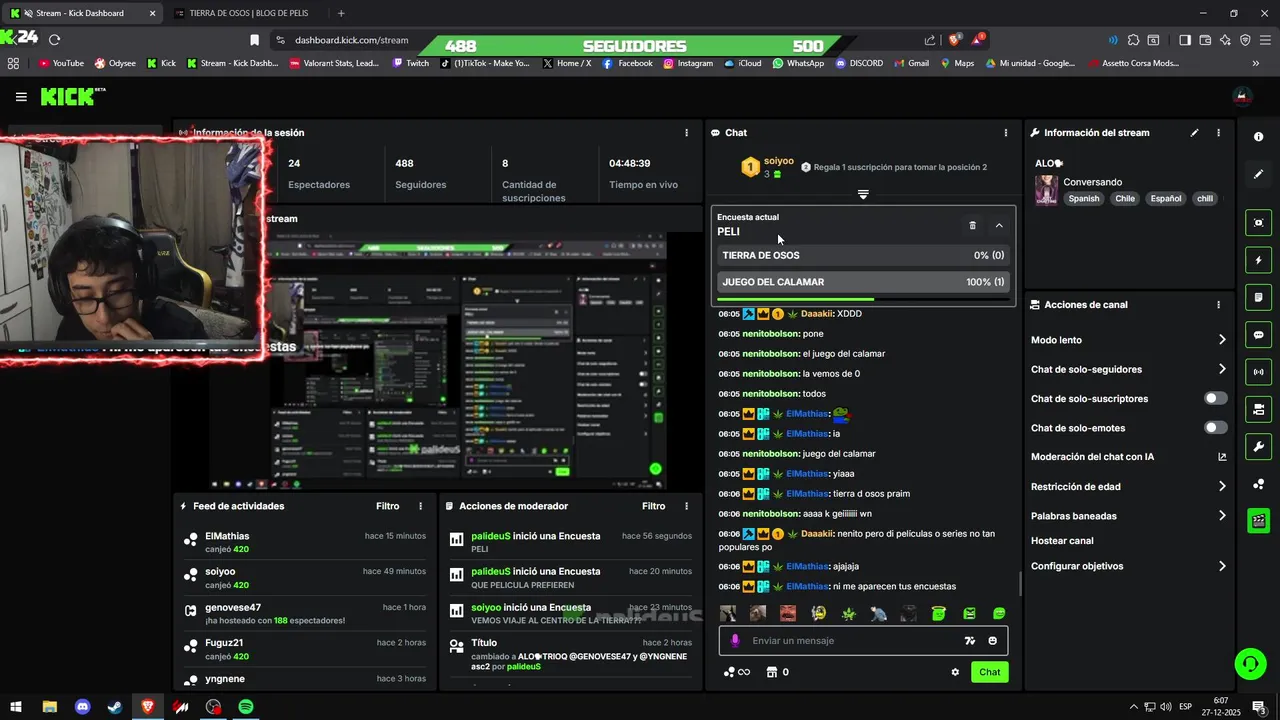Open Steam from the Windows taskbar
1280x720 pixels.
click(115, 707)
